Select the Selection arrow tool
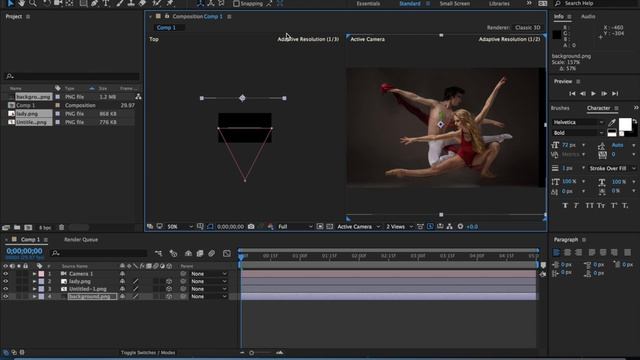Image resolution: width=640 pixels, height=360 pixels. 11,3
